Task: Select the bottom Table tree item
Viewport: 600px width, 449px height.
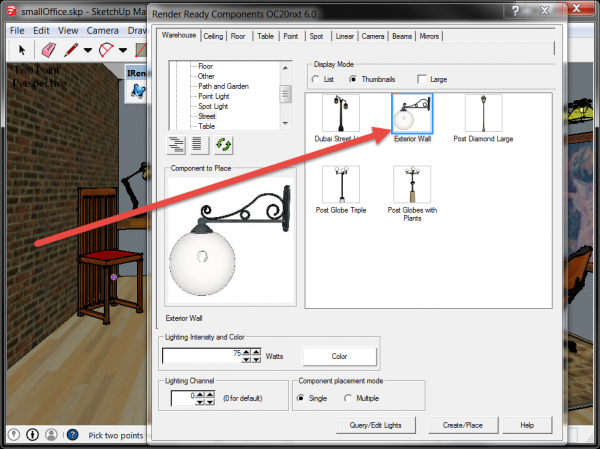Action: [x=207, y=126]
